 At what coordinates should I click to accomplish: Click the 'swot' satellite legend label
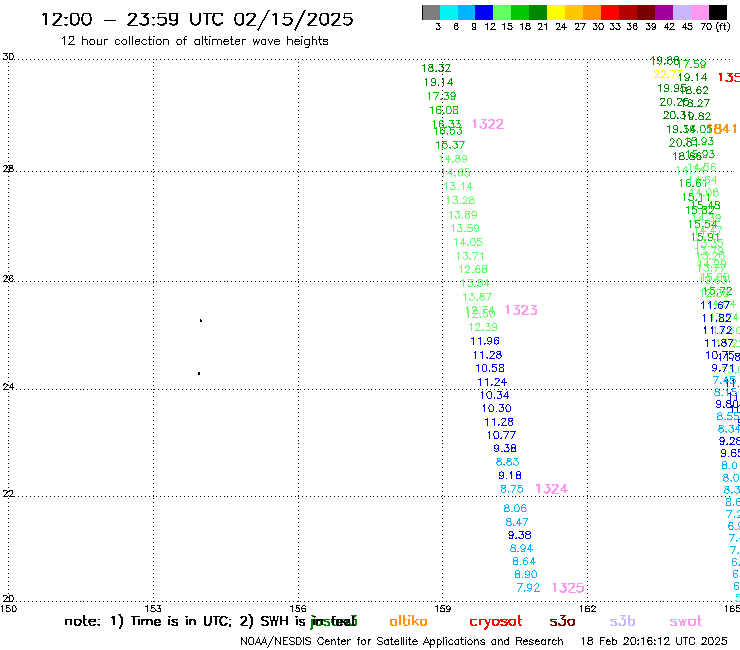[686, 621]
